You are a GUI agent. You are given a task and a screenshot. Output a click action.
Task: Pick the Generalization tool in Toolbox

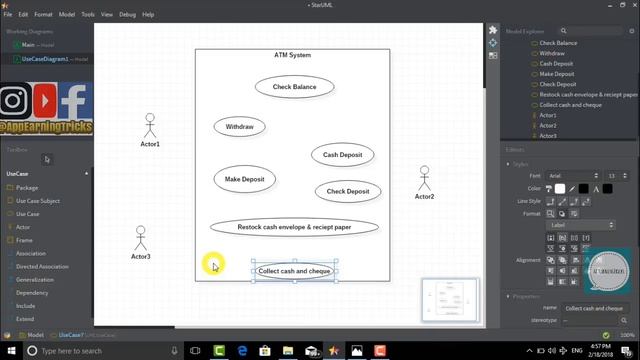pos(35,280)
